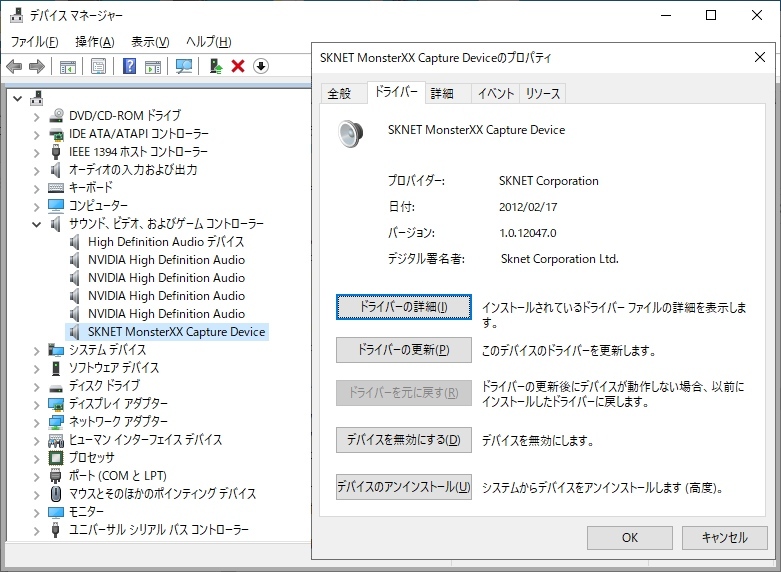This screenshot has height=572, width=781.
Task: Expand IDE ATA/ATAPI コントローラー category
Action: (x=36, y=135)
